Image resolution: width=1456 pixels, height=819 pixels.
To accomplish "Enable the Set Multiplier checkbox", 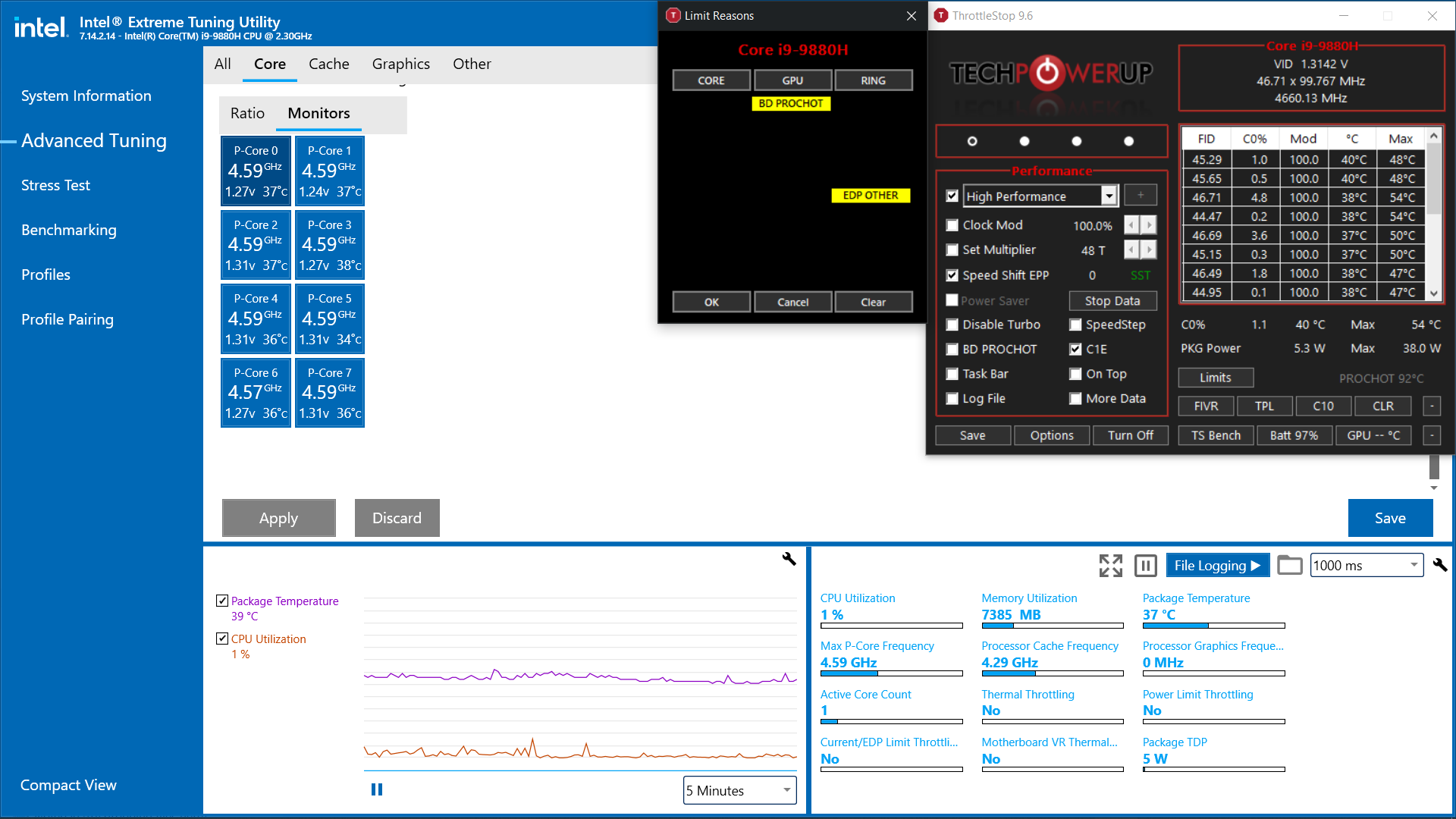I will 952,249.
